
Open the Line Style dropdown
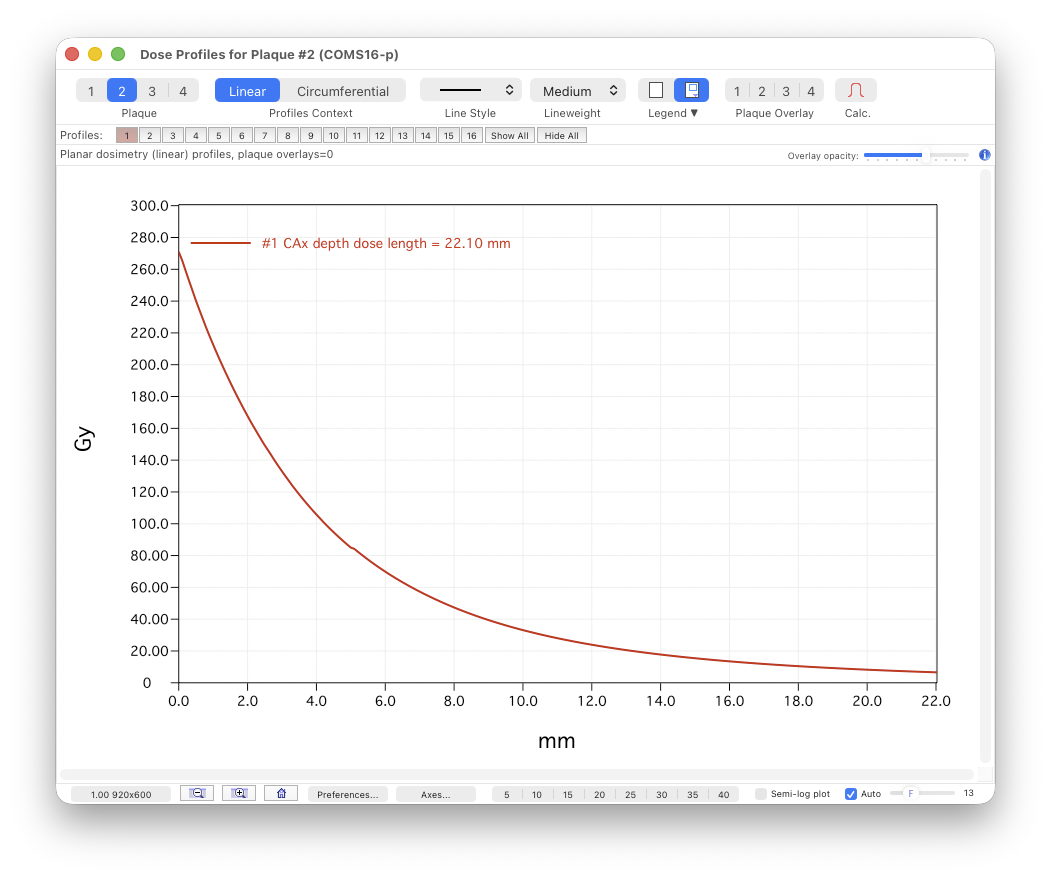470,89
